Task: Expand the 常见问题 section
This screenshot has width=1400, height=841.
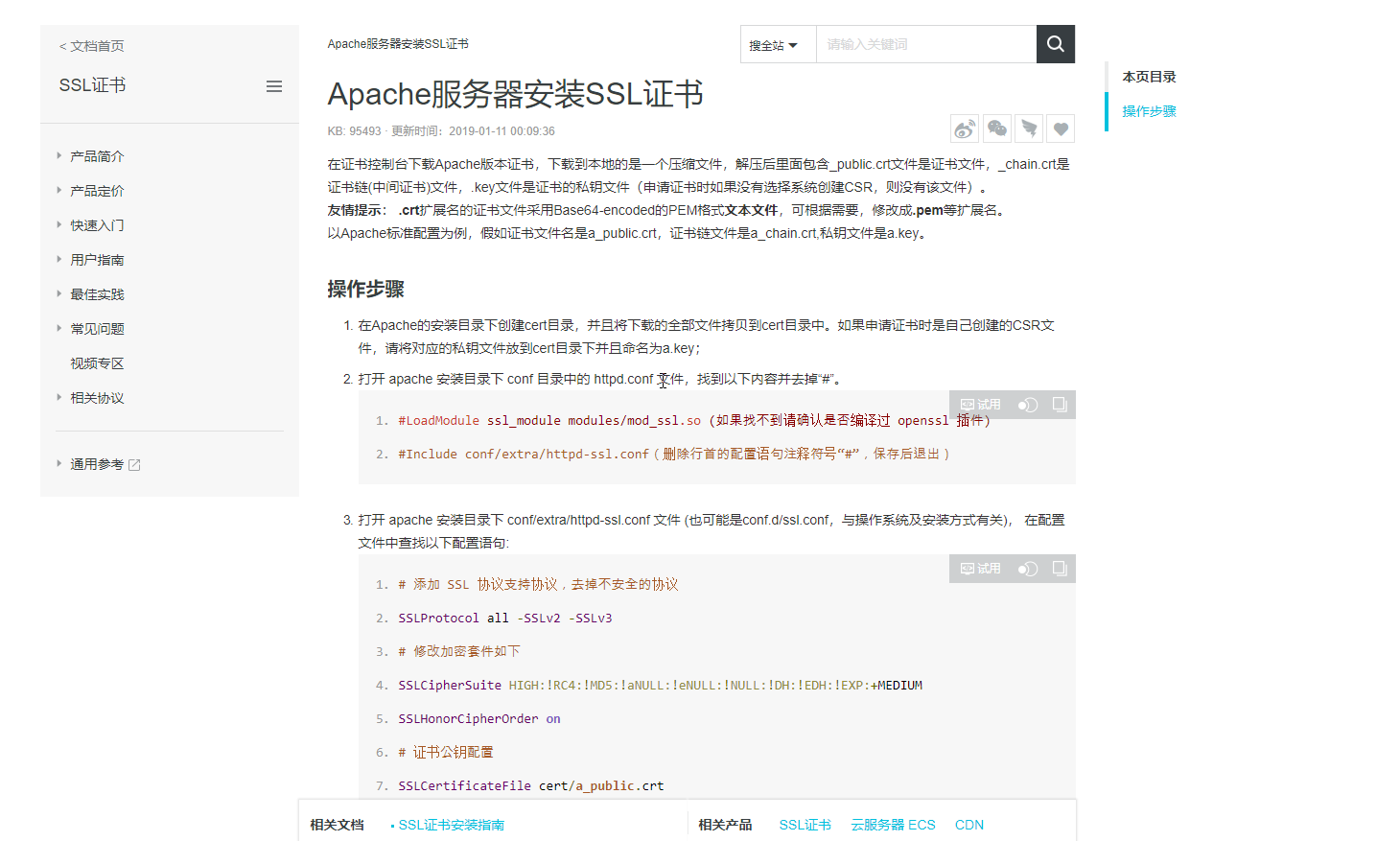Action: tap(97, 329)
